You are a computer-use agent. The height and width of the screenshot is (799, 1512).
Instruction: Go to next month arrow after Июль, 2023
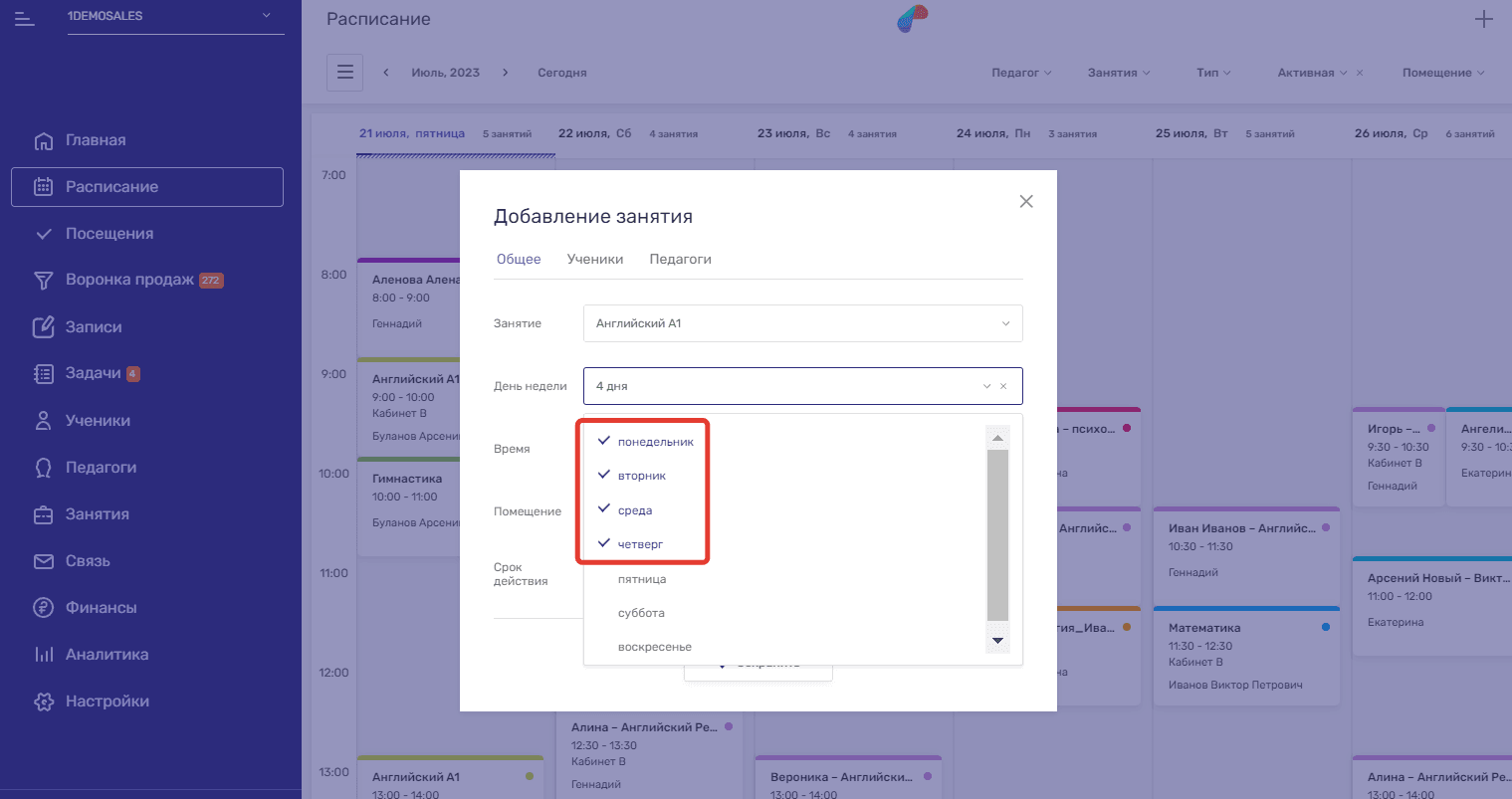506,73
